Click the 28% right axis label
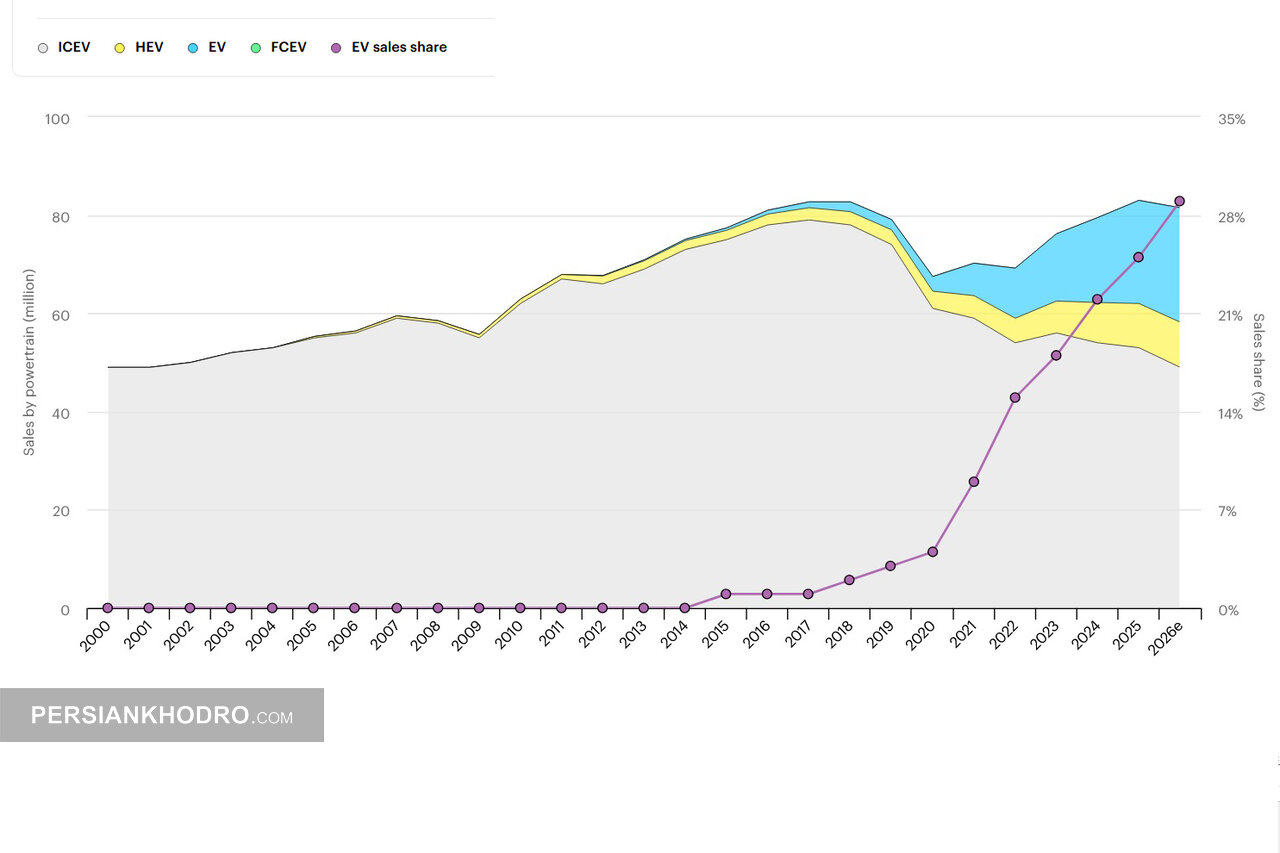1280x853 pixels. click(x=1231, y=217)
